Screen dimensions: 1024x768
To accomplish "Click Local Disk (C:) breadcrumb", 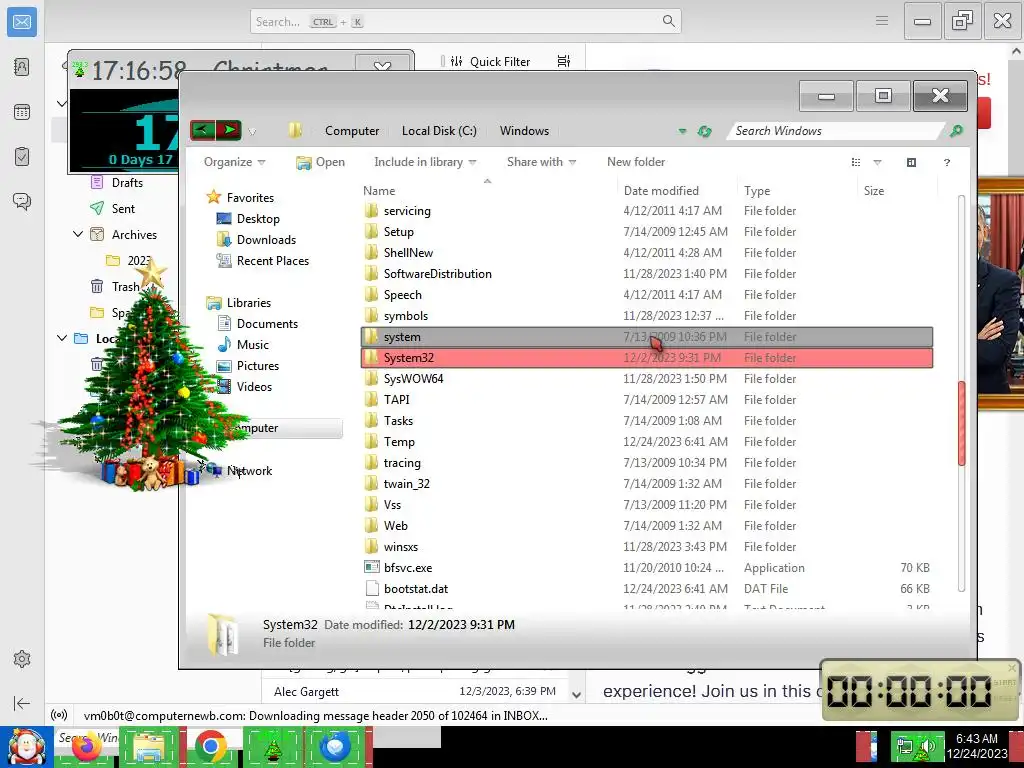I will click(439, 131).
